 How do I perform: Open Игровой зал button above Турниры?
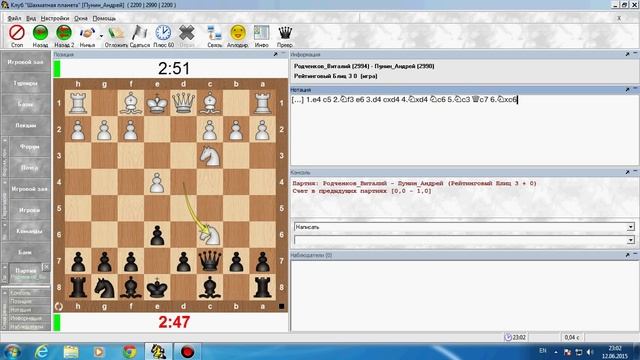point(25,62)
